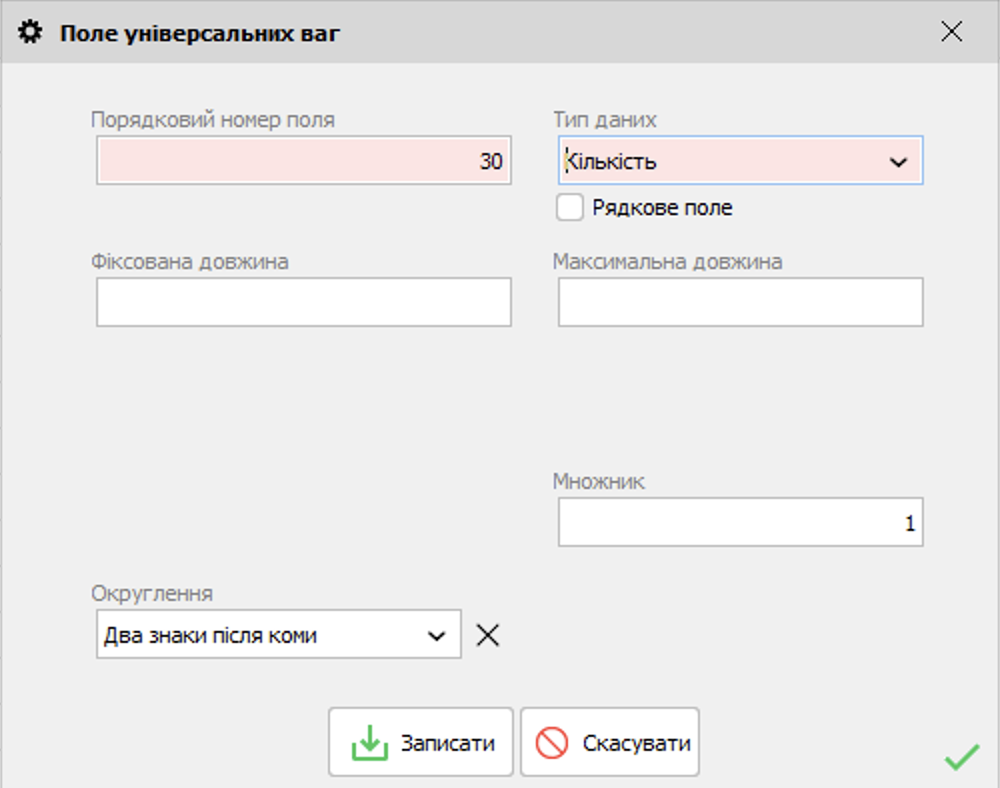Close the Поле універсальних ваг dialog
This screenshot has width=1000, height=788.
pos(951,32)
